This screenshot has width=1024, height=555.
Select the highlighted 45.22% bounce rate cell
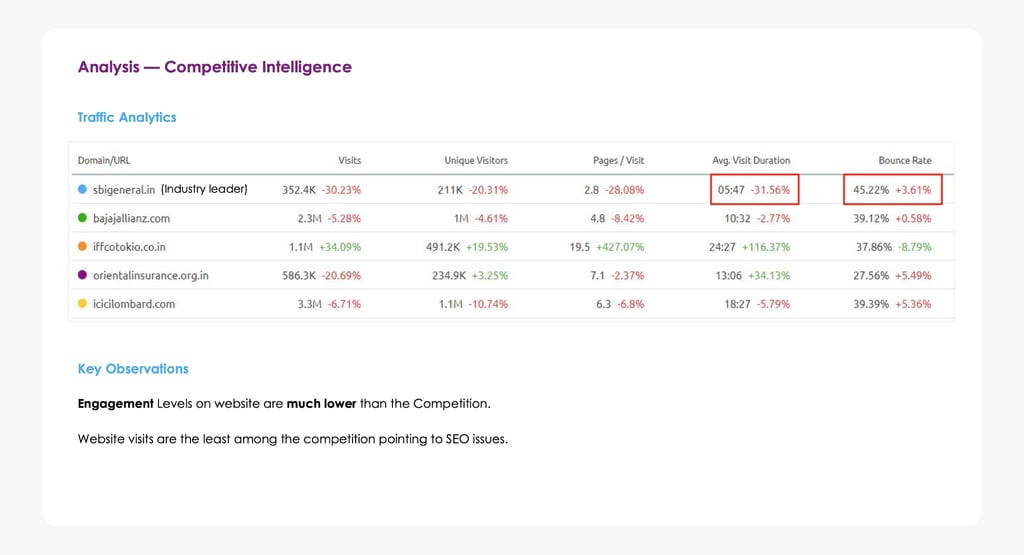[892, 189]
